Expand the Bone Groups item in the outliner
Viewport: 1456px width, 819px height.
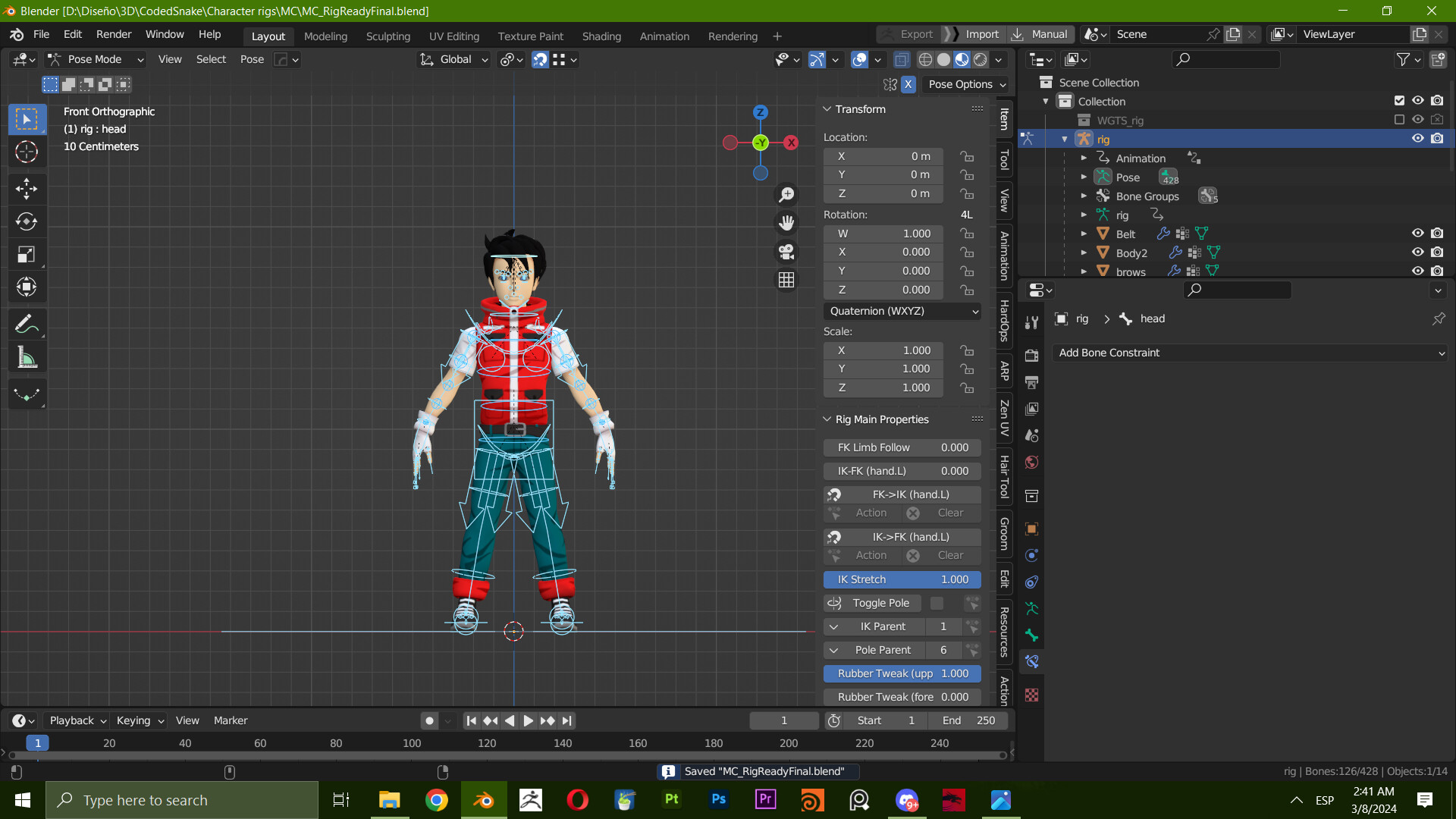(1084, 196)
